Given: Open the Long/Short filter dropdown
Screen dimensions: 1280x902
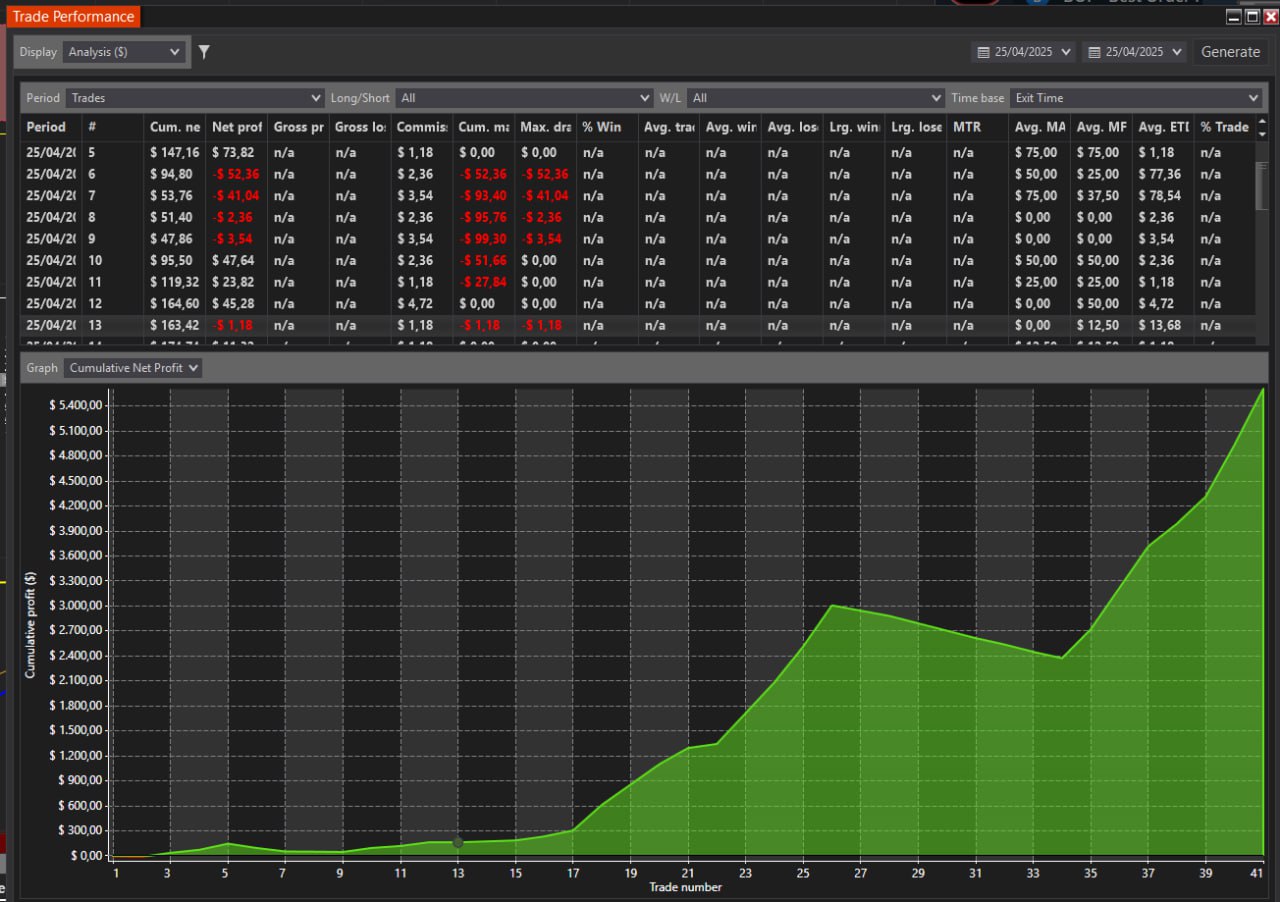Looking at the screenshot, I should point(524,98).
